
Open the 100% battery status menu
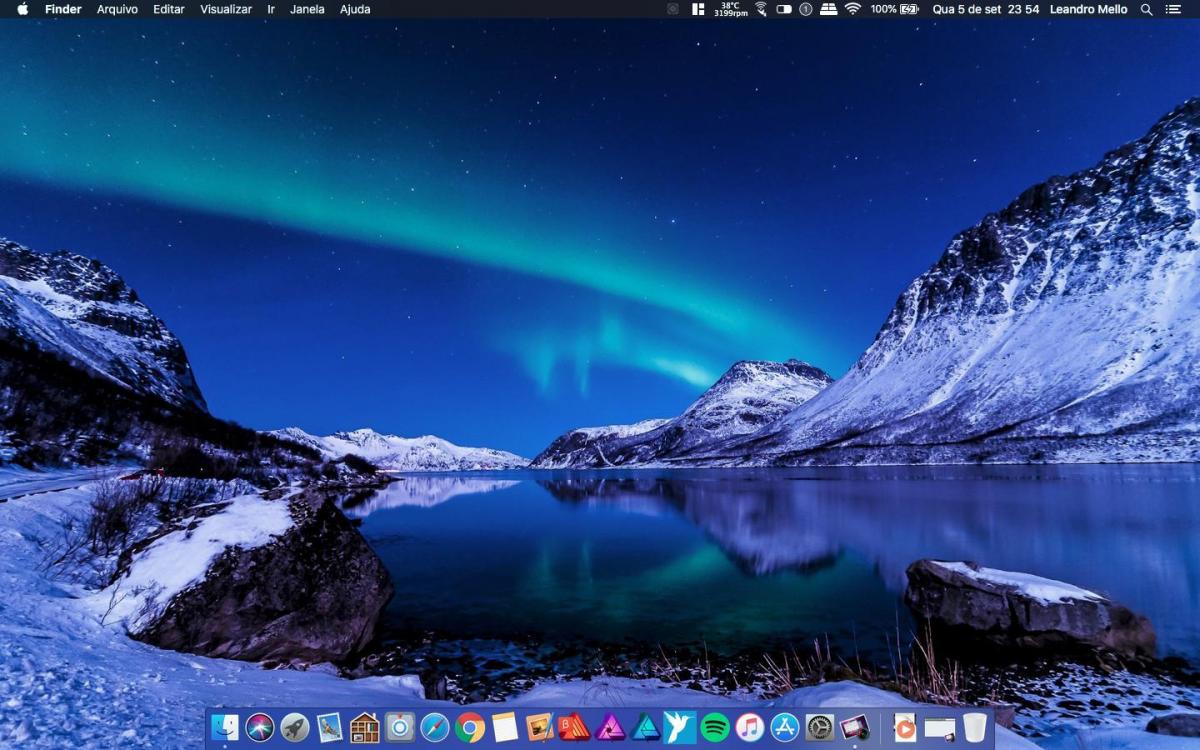click(895, 9)
